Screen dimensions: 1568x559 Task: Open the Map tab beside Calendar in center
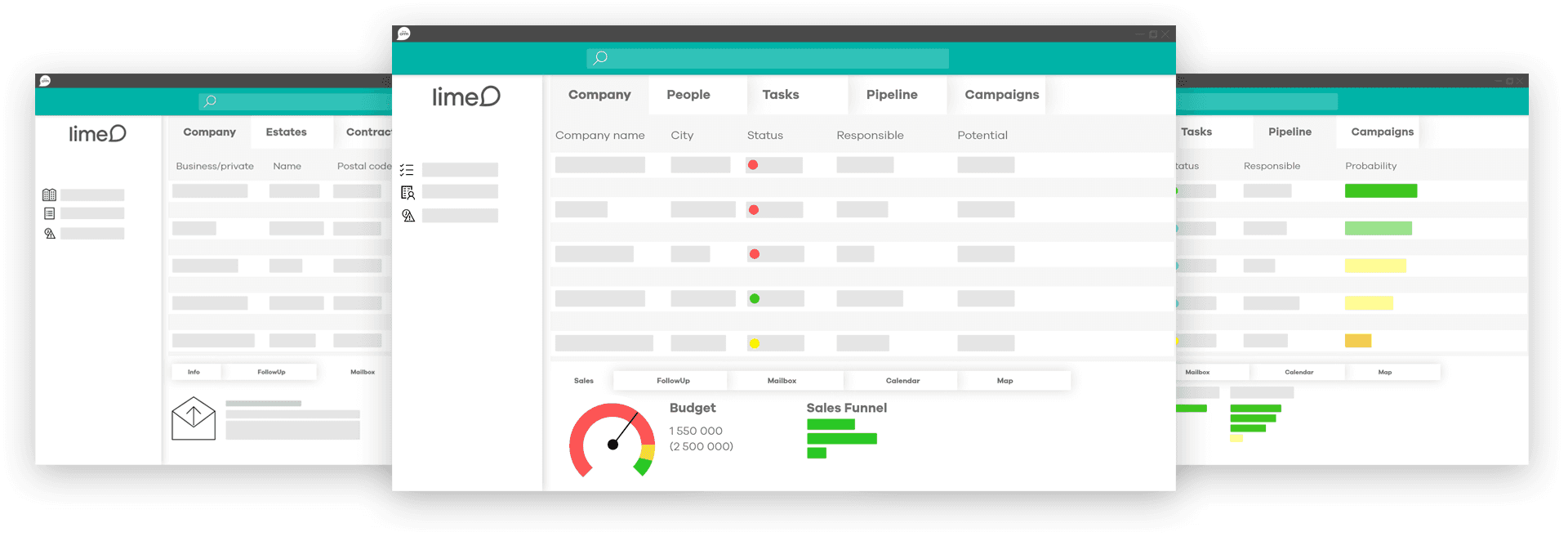tap(1004, 381)
